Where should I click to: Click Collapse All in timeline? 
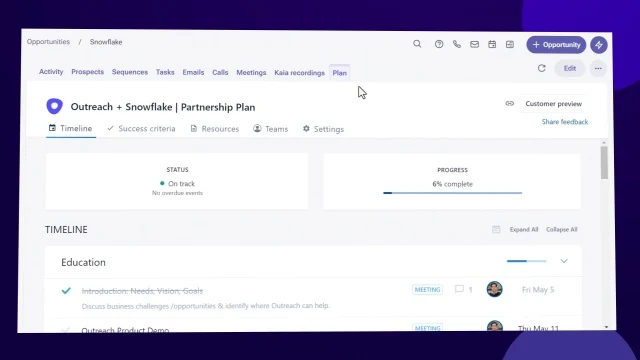tap(562, 229)
